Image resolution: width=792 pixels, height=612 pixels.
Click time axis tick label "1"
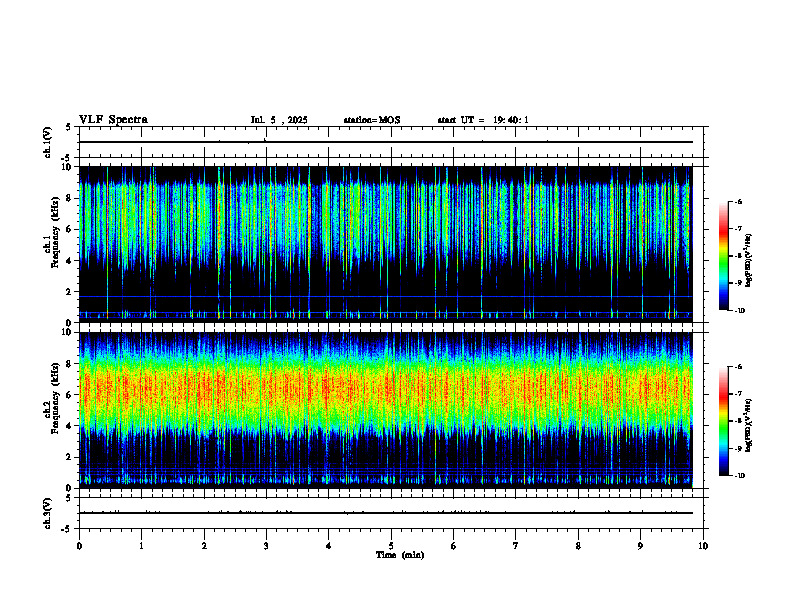click(141, 546)
